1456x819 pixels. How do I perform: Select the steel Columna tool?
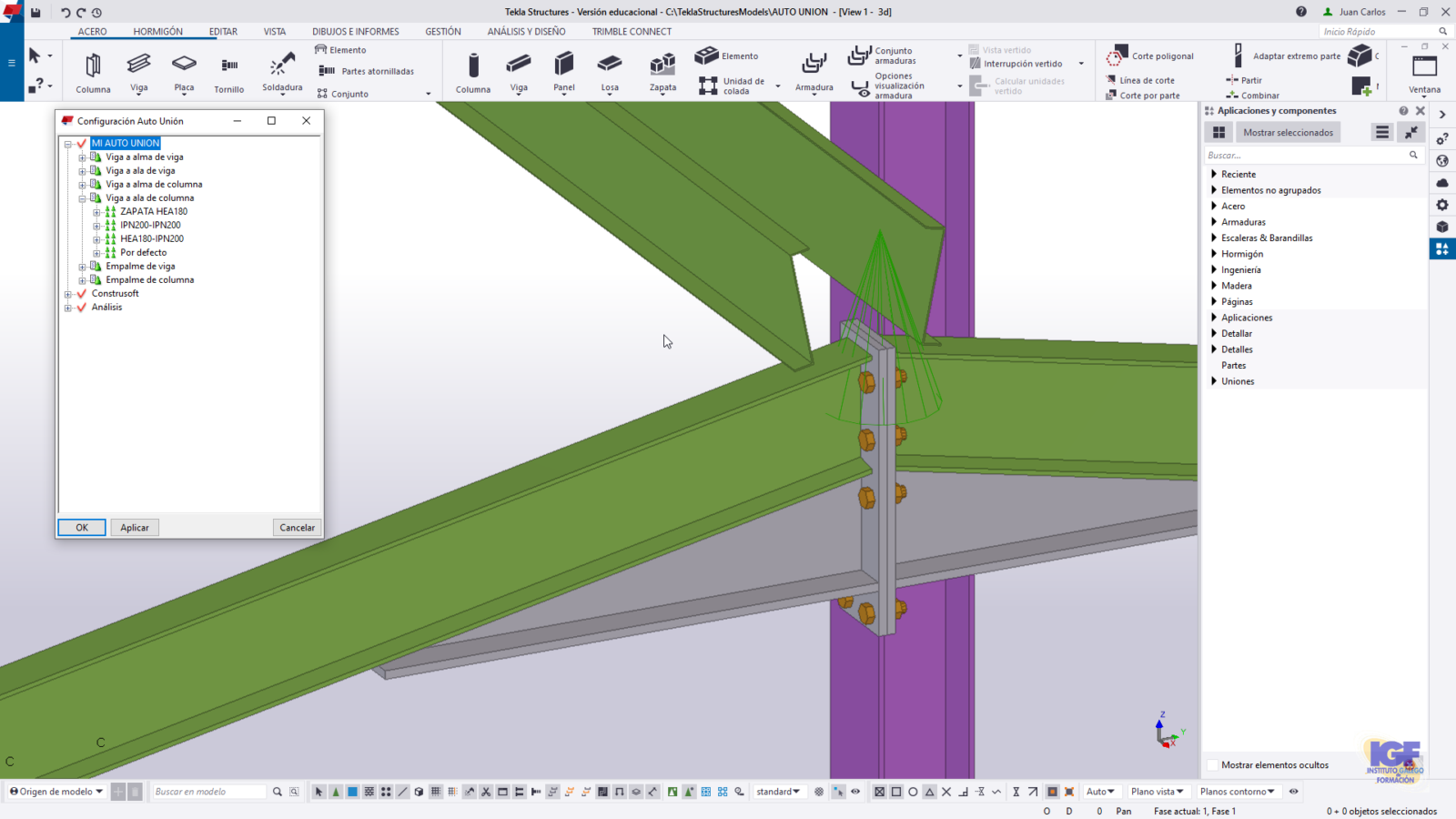[x=93, y=72]
